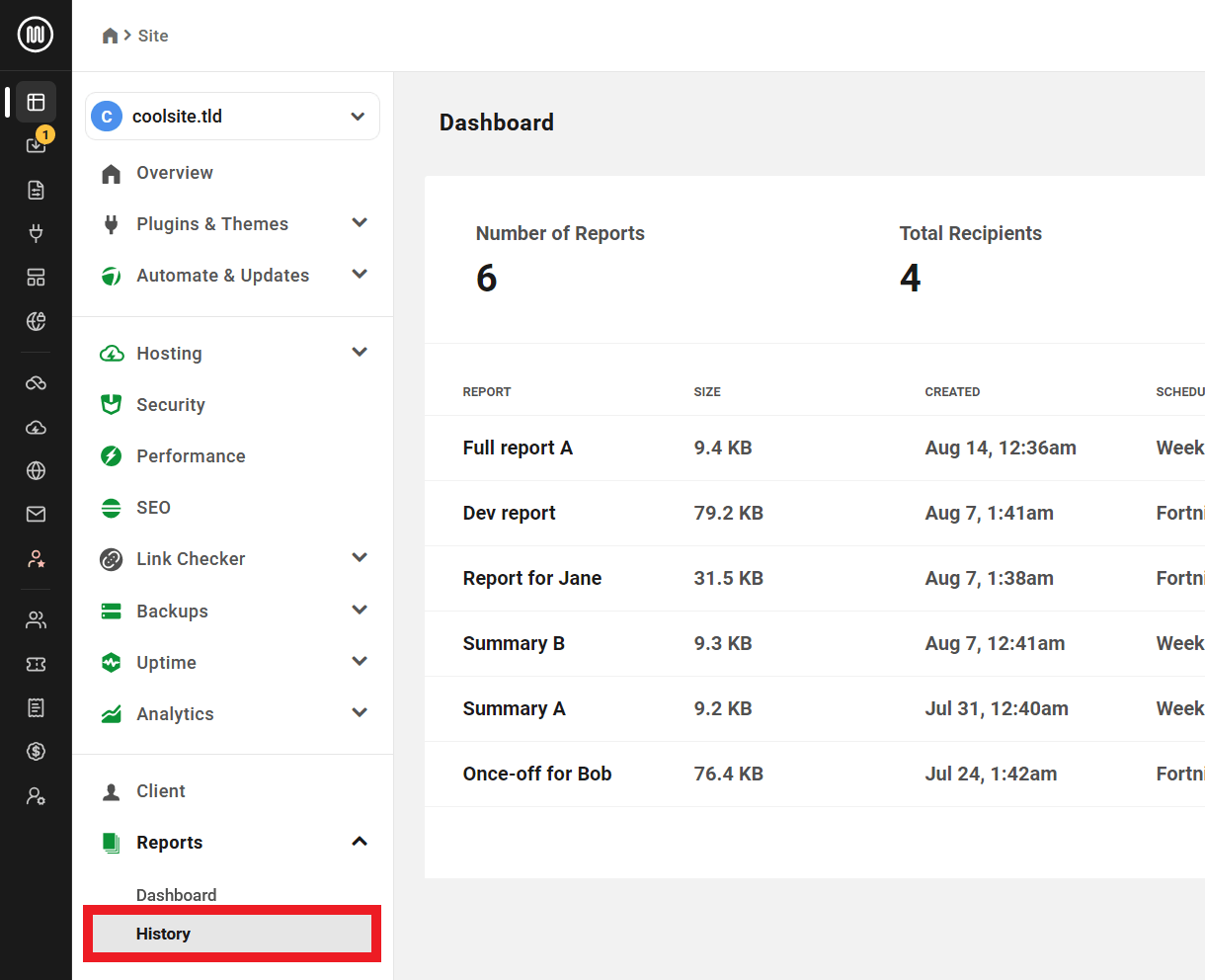The width and height of the screenshot is (1205, 980).
Task: Click the document-with-sliders icon in the black rail
Action: 36,190
